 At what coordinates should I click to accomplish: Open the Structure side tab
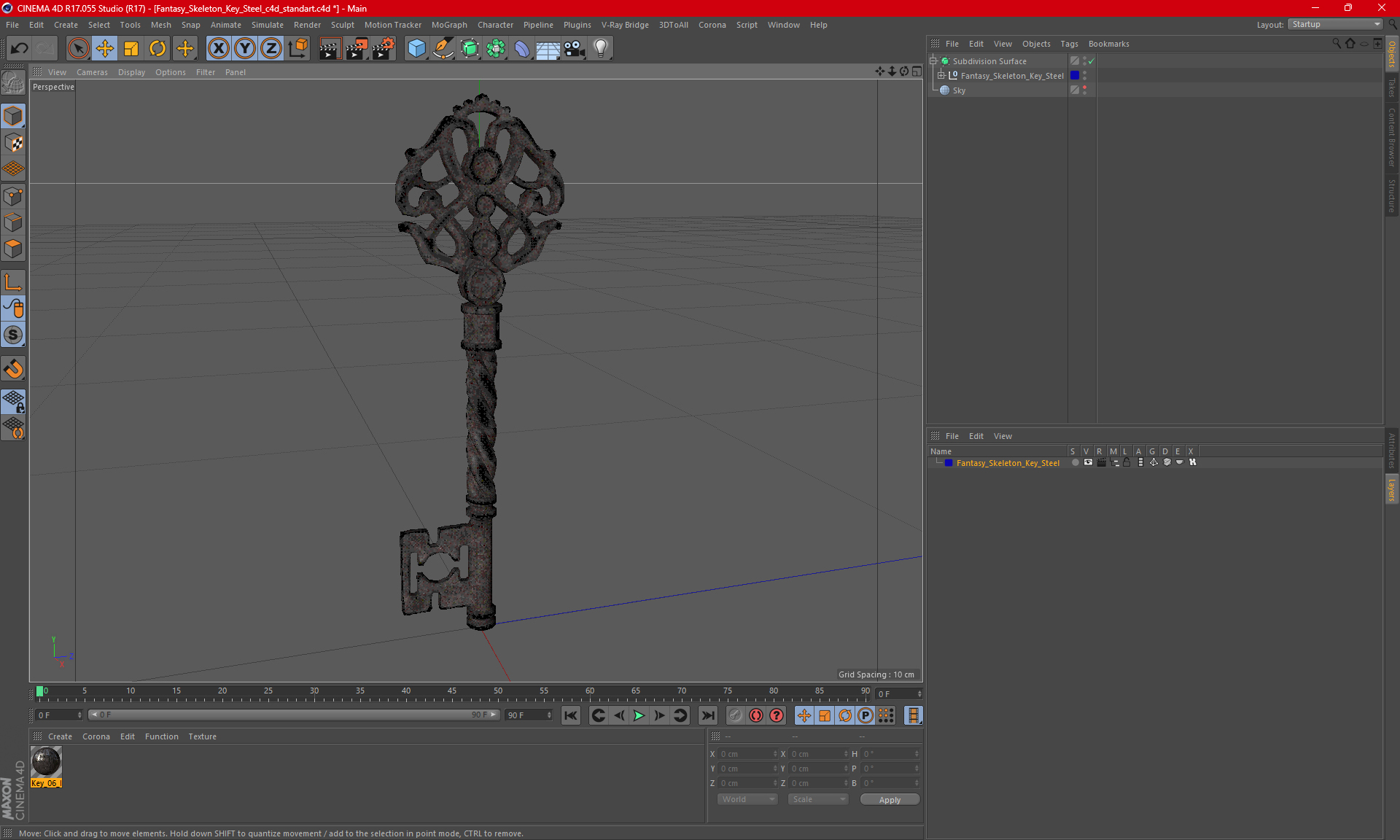pos(1391,195)
